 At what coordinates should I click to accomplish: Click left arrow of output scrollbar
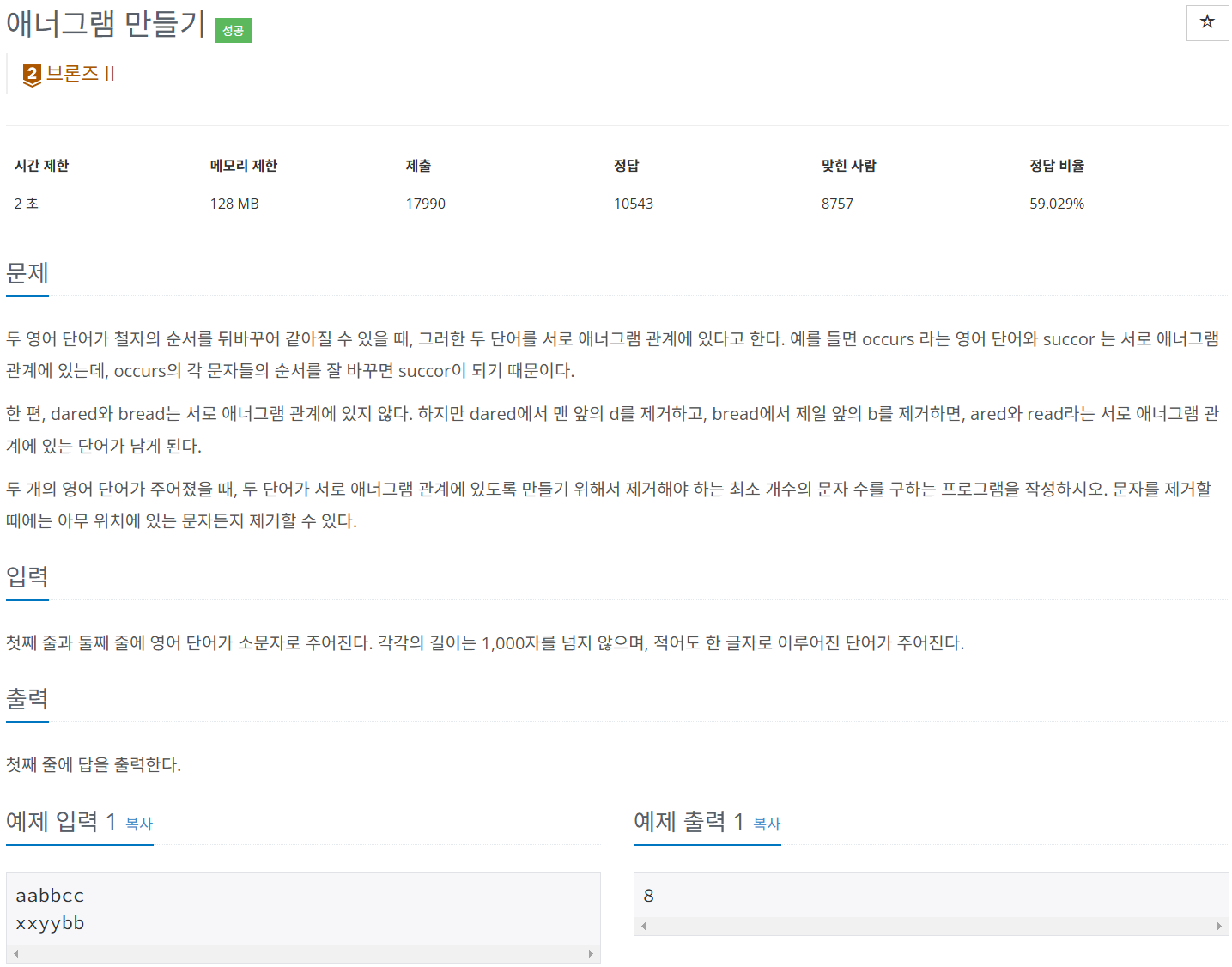(643, 926)
